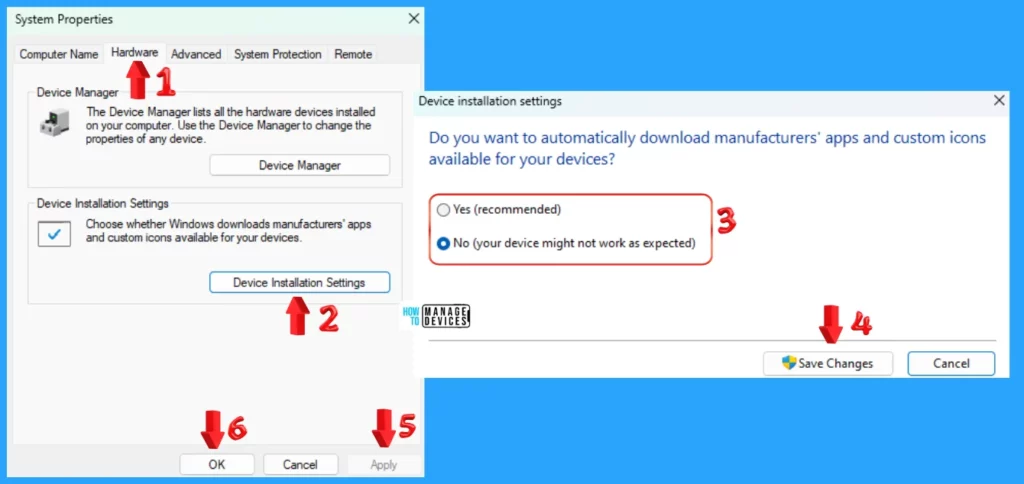Click the download manufacturers' apps question heading

pyautogui.click(x=707, y=148)
